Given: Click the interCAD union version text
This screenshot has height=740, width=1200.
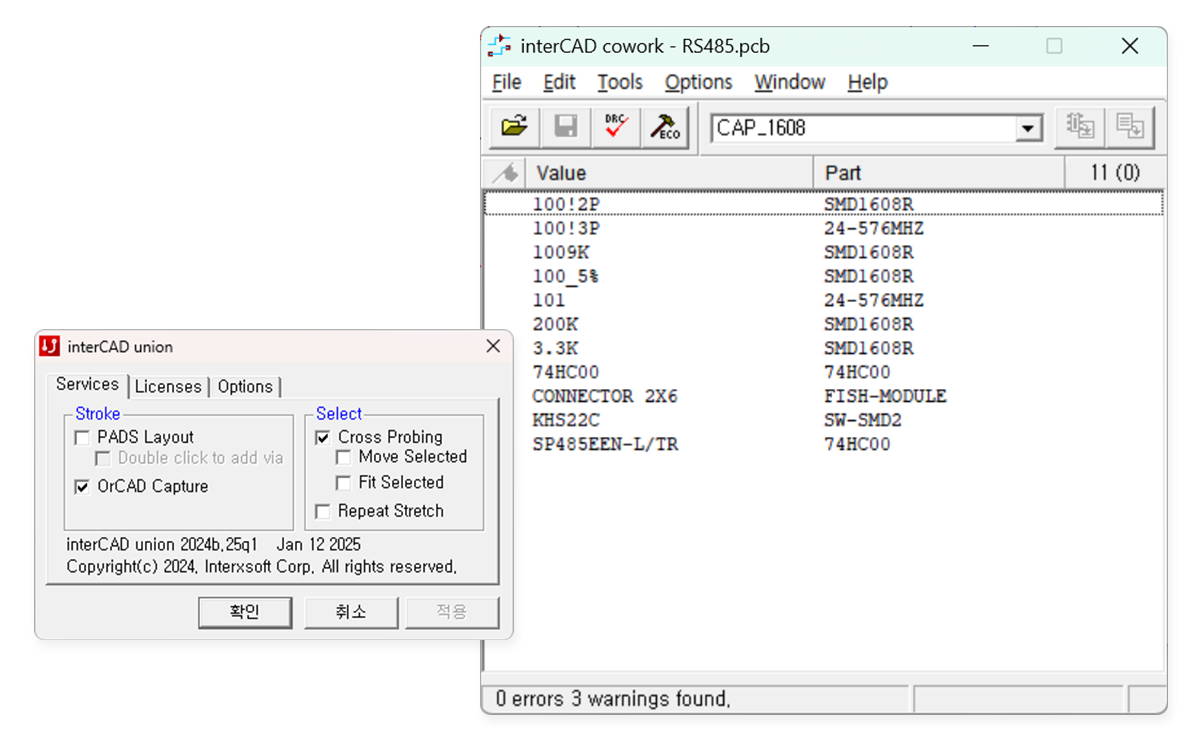Looking at the screenshot, I should (214, 545).
